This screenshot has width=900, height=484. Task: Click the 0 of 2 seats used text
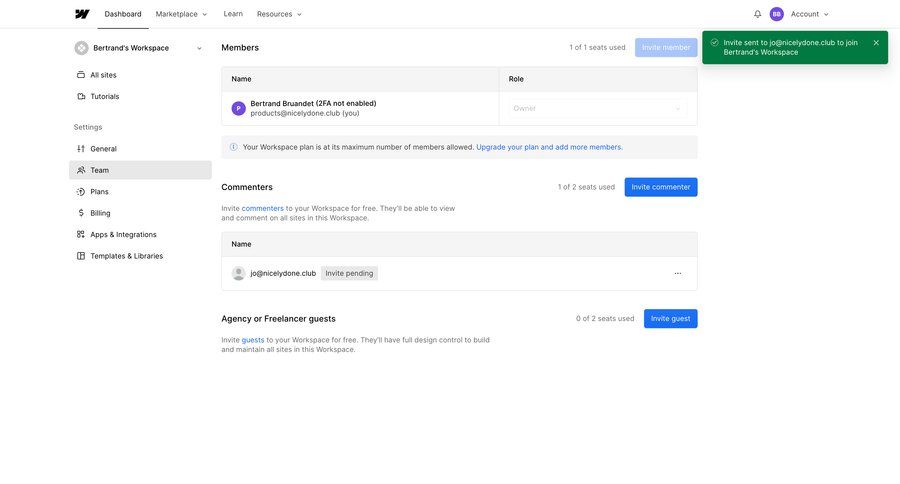(x=605, y=319)
